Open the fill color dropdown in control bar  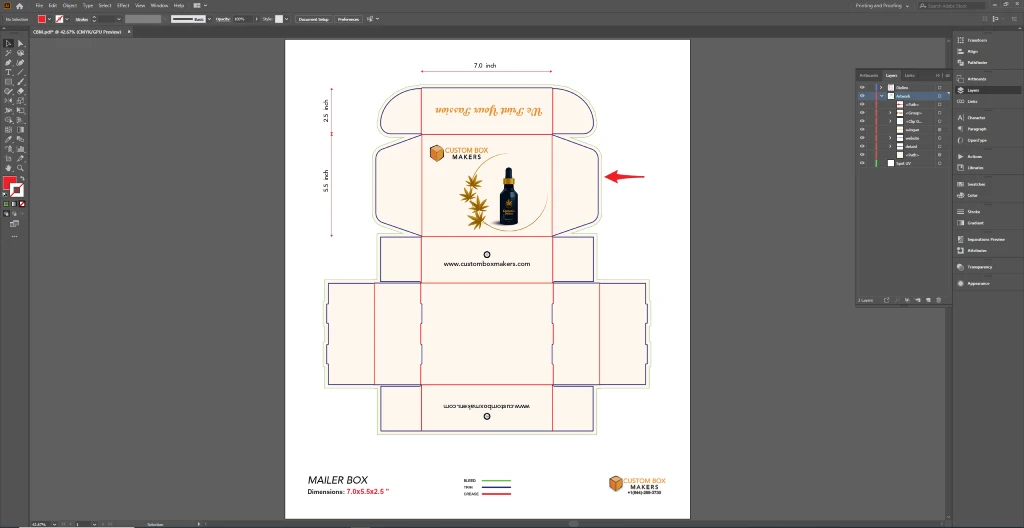(x=51, y=19)
